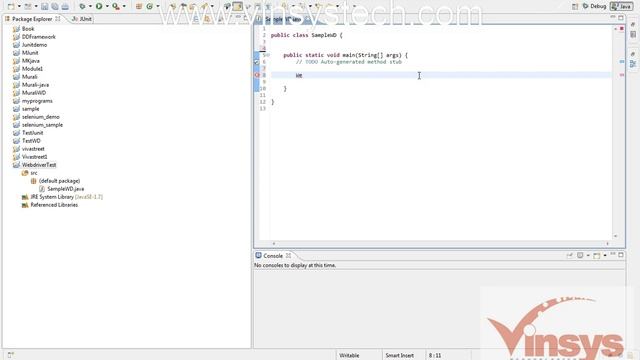This screenshot has height=360, width=640.
Task: Select JRE System Library node
Action: click(66, 197)
